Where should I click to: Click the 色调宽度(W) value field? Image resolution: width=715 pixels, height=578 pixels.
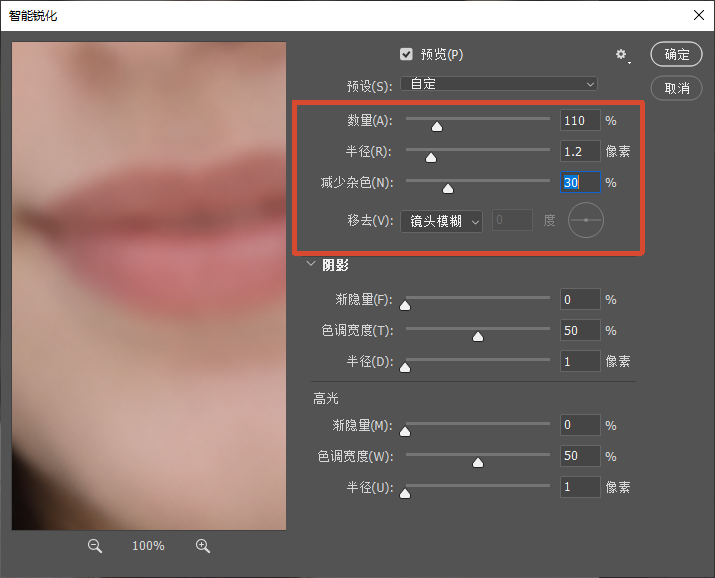point(580,456)
